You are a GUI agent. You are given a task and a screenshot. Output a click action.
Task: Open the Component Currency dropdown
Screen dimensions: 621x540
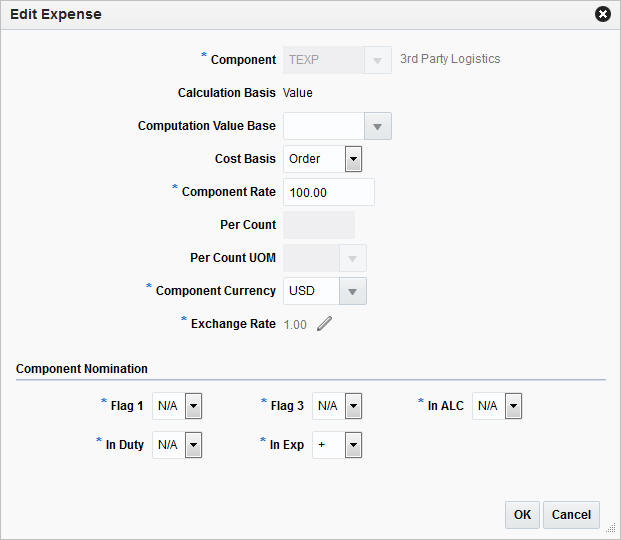pyautogui.click(x=353, y=291)
